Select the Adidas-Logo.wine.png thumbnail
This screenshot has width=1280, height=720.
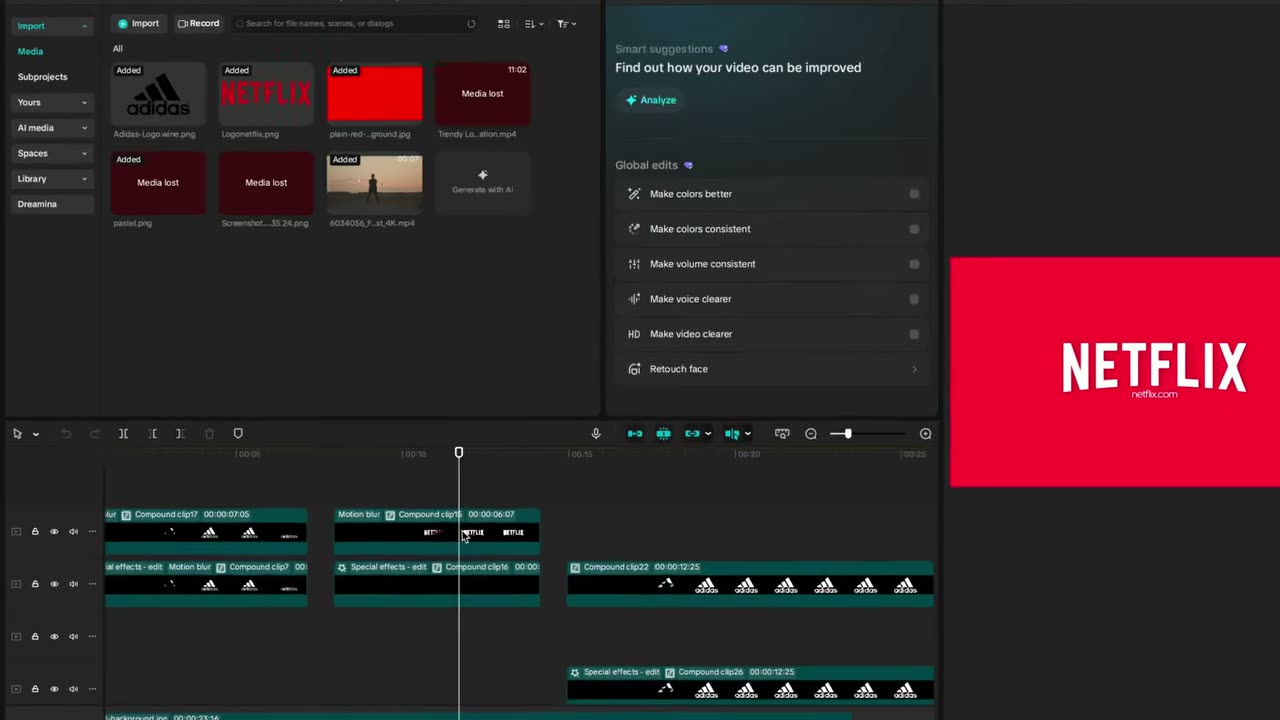(158, 93)
